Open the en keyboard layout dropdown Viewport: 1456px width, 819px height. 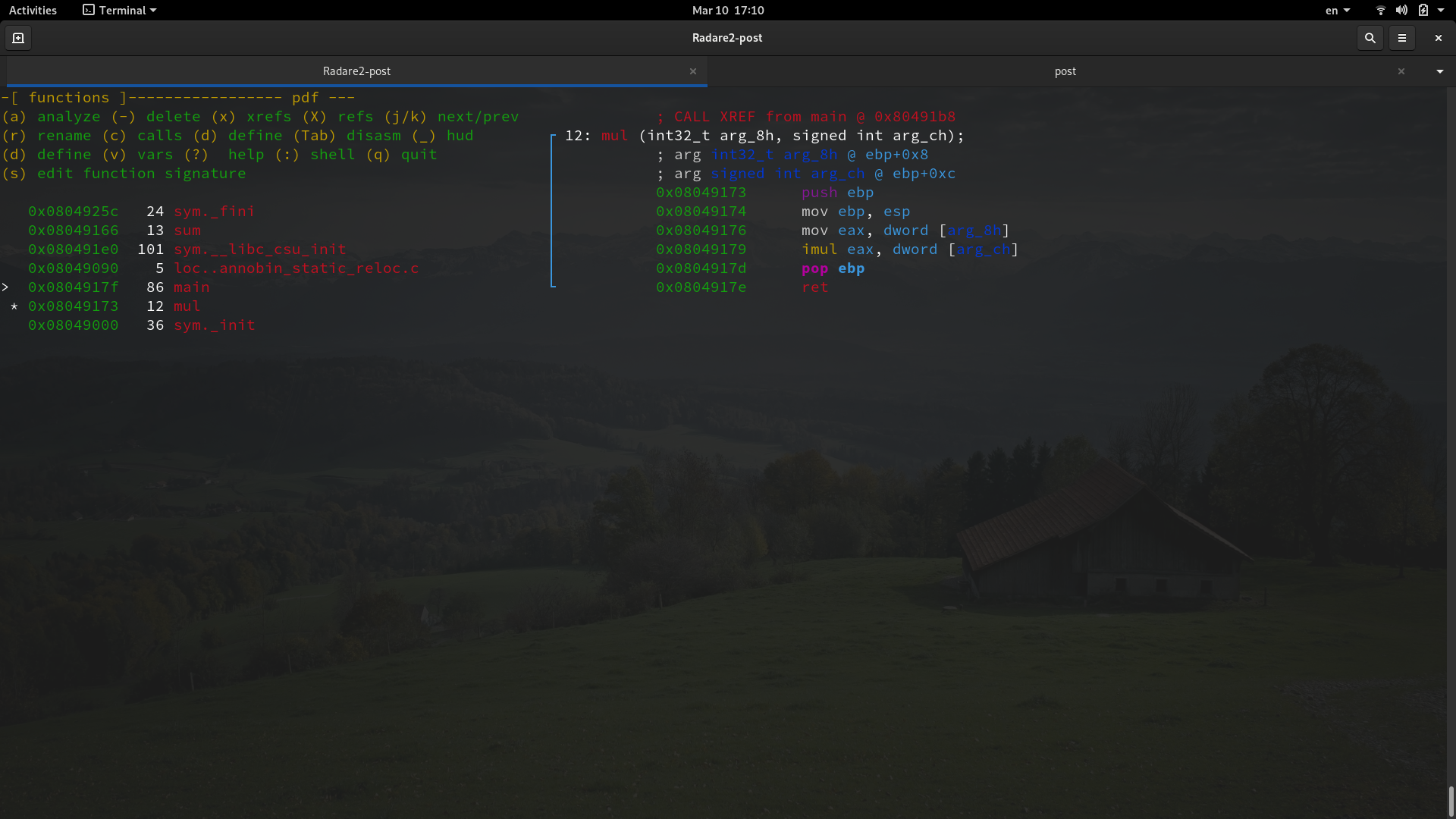click(x=1337, y=10)
